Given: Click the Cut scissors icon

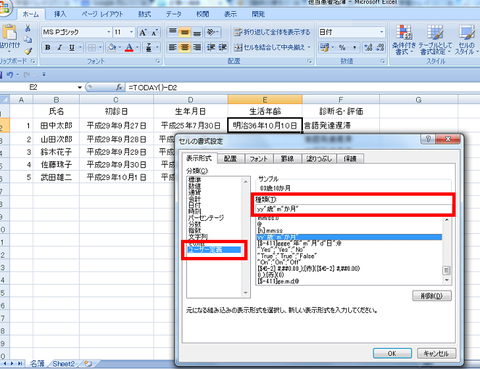Looking at the screenshot, I should tap(28, 28).
